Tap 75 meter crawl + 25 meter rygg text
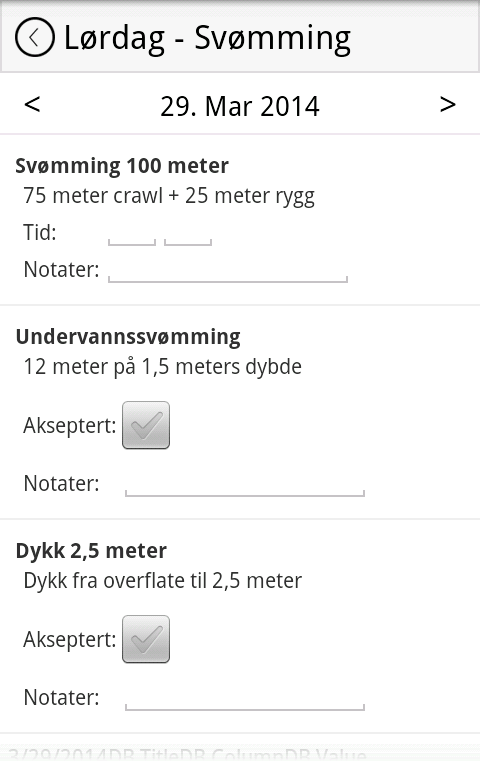This screenshot has height=761, width=480. pyautogui.click(x=169, y=196)
